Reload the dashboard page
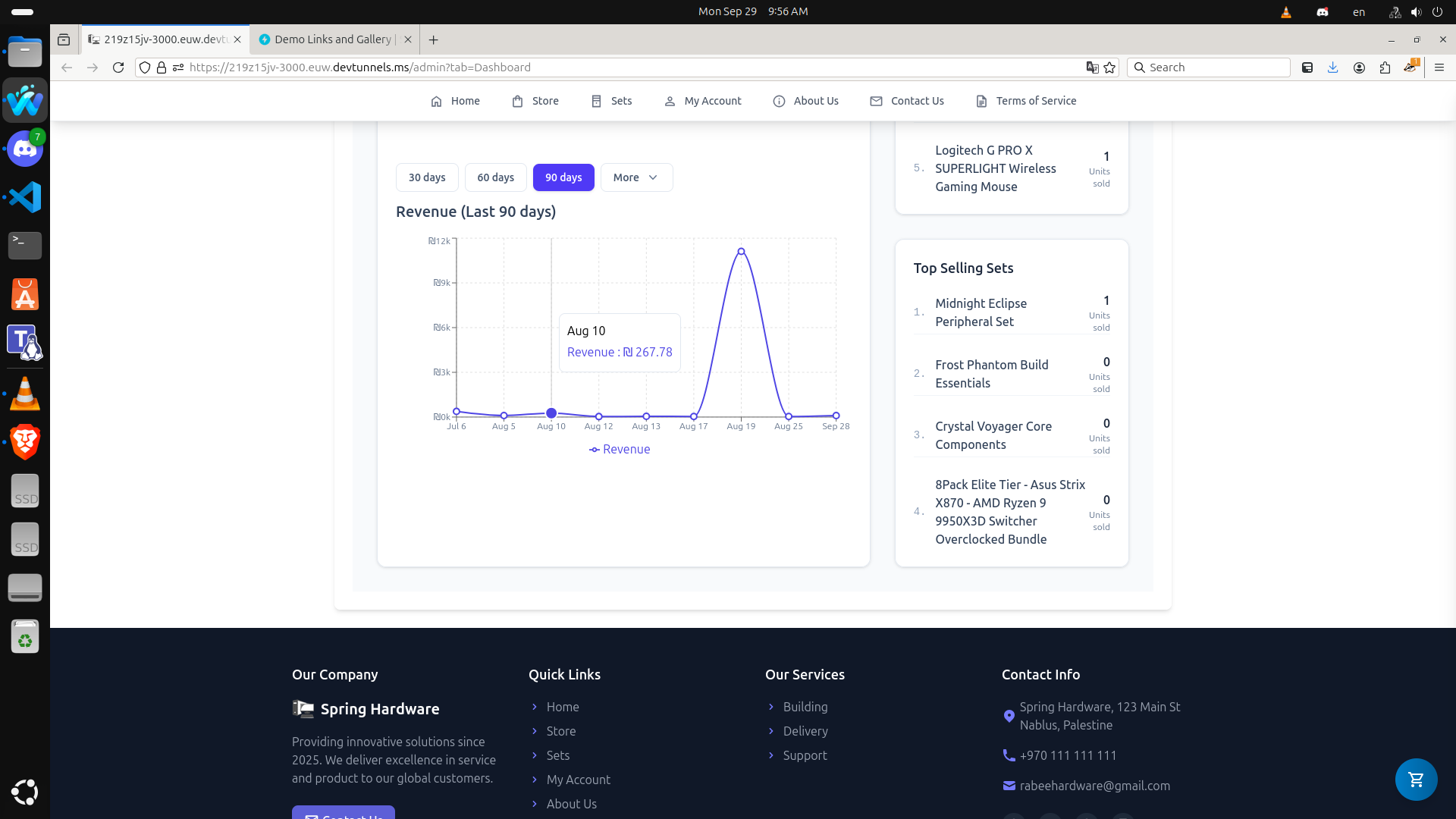Screen dimensions: 1456x819 [118, 67]
